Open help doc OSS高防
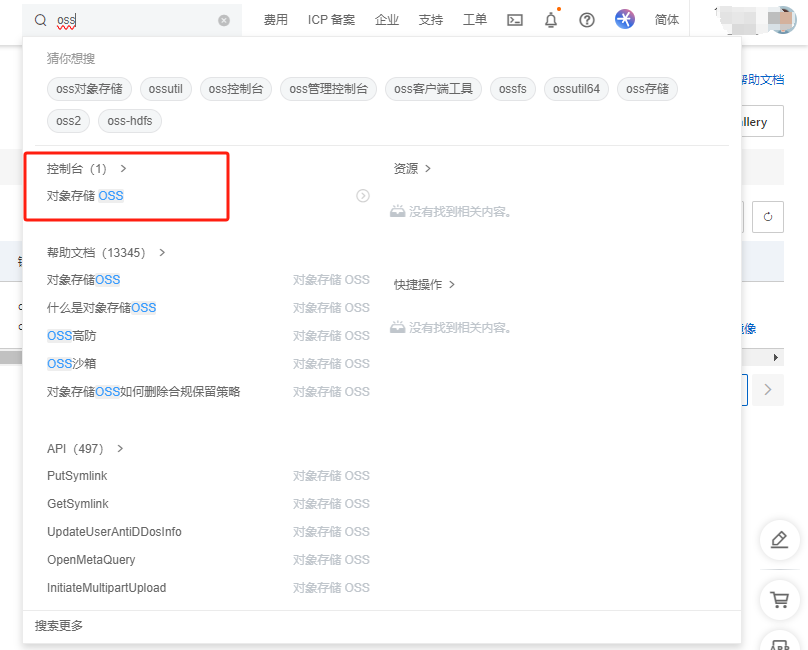 [72, 336]
